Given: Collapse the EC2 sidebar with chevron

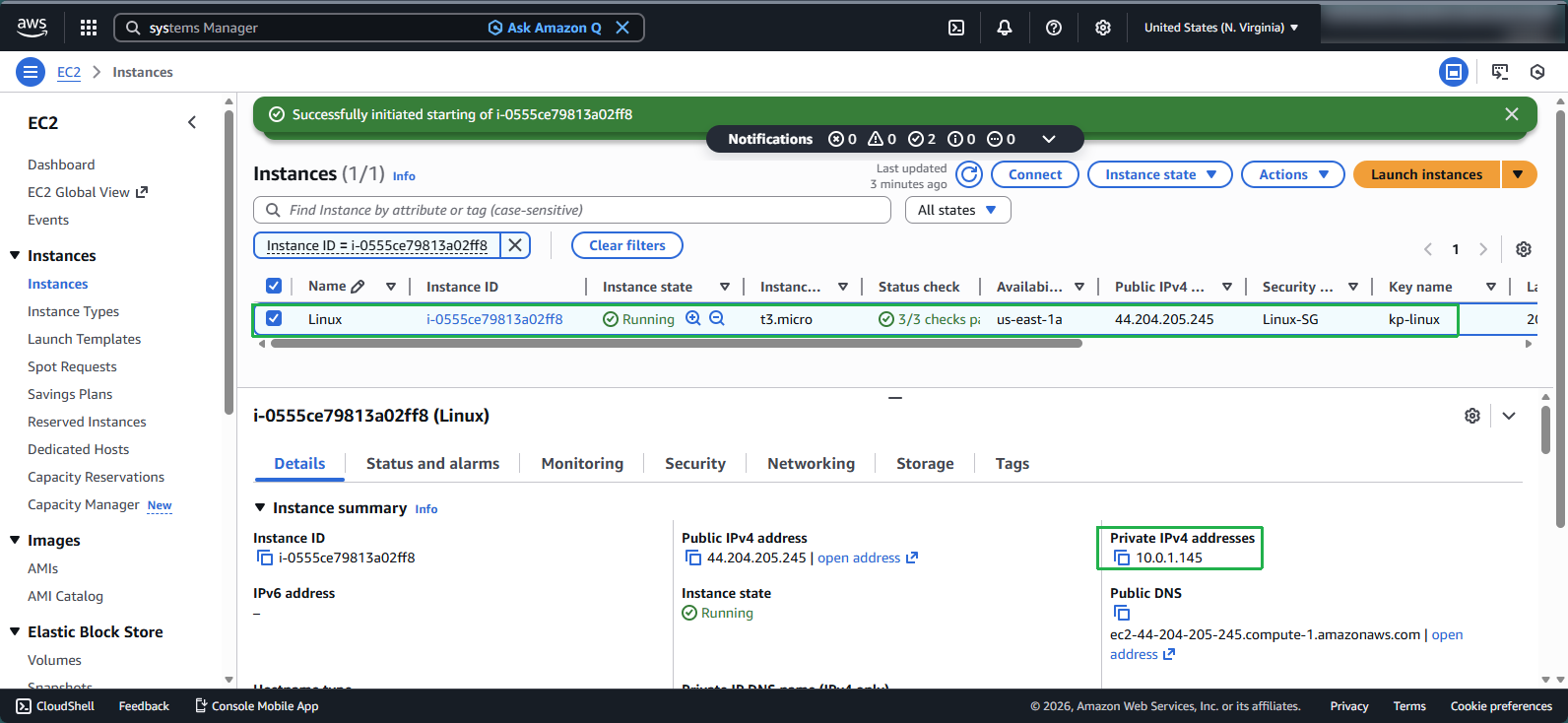Looking at the screenshot, I should coord(192,122).
